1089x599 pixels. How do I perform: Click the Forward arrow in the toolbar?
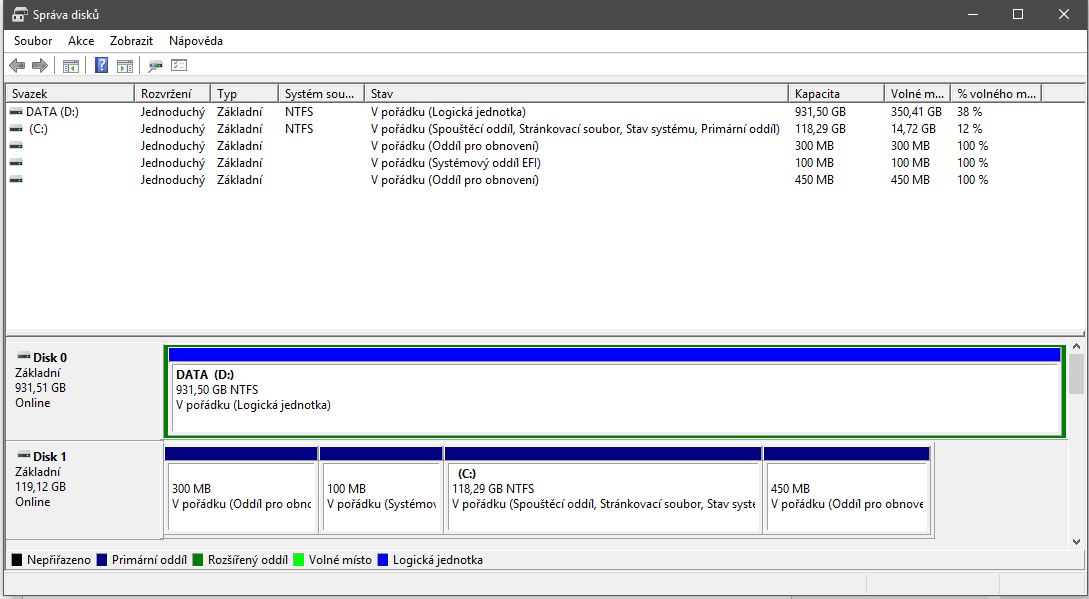click(x=40, y=66)
